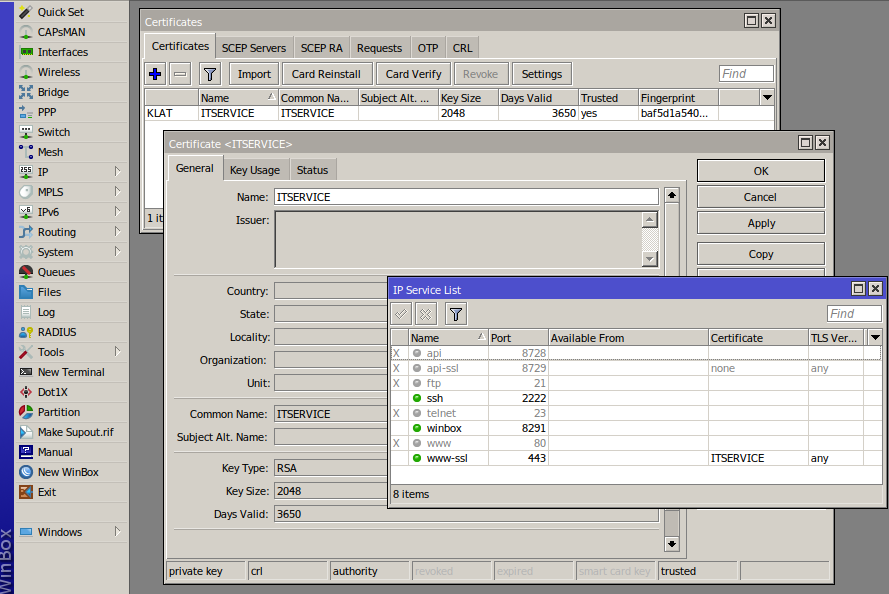Click the Wireless sidebar icon
The image size is (889, 594).
click(26, 72)
